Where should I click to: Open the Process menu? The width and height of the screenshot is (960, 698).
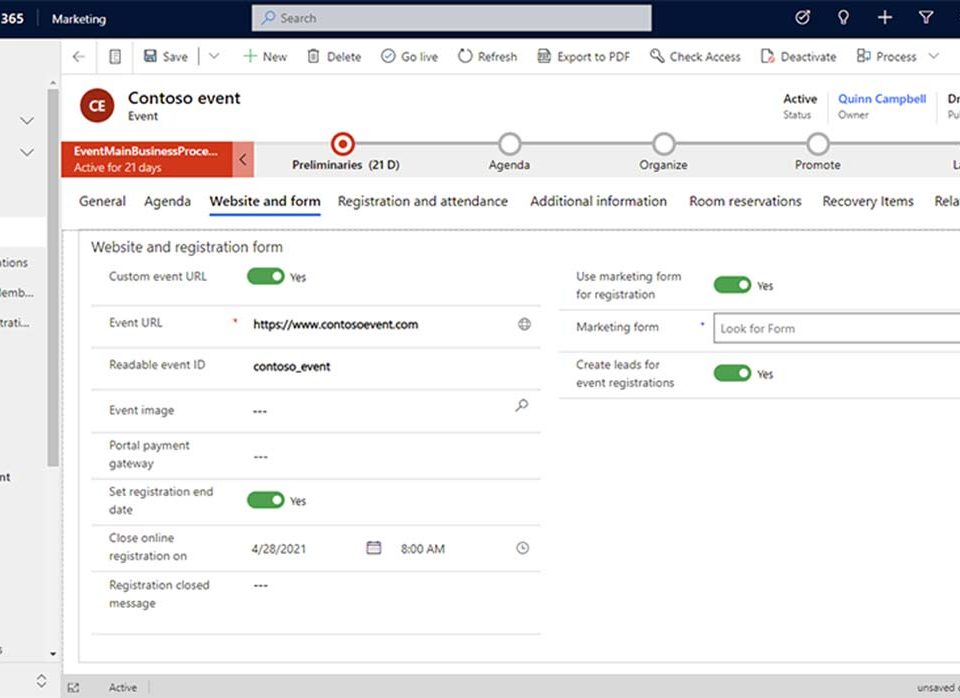[887, 56]
